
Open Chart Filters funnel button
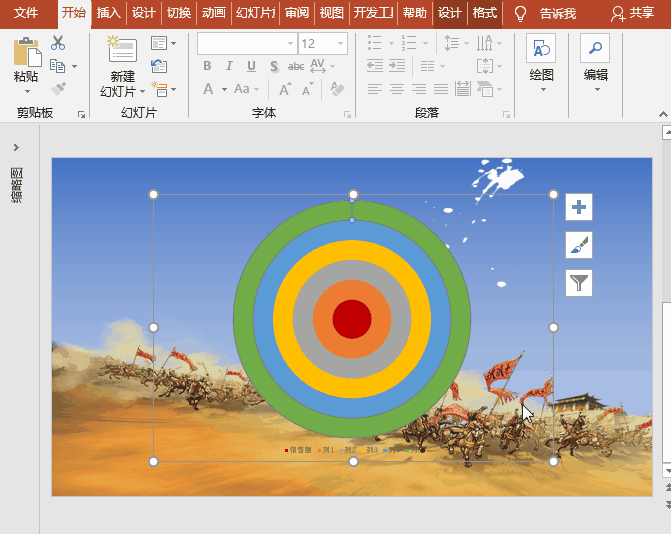(x=579, y=283)
